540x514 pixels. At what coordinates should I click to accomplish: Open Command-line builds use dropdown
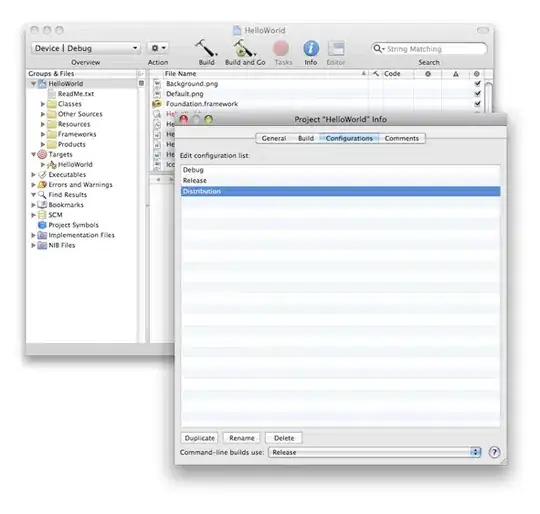[375, 452]
